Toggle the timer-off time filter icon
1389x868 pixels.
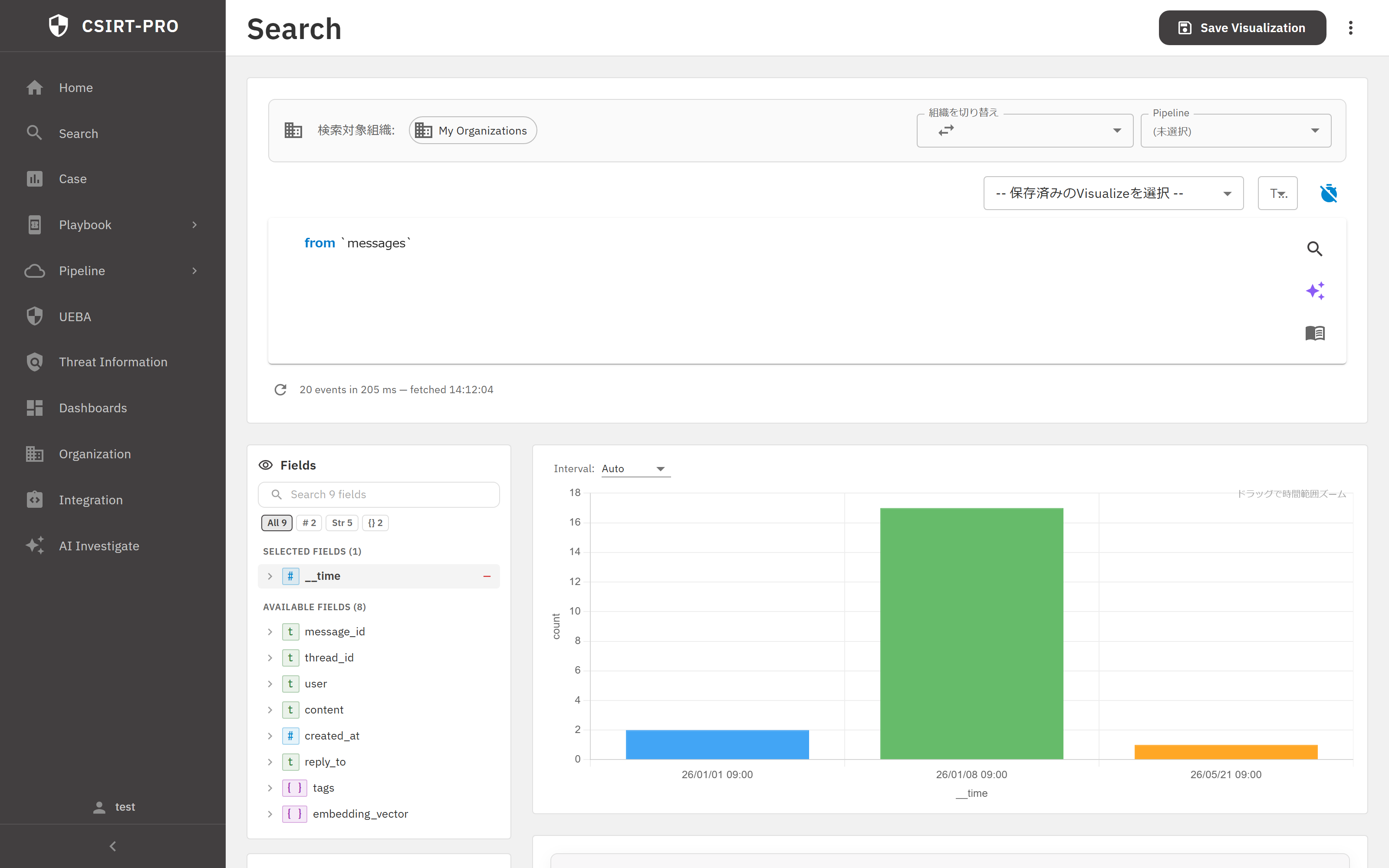click(1329, 193)
